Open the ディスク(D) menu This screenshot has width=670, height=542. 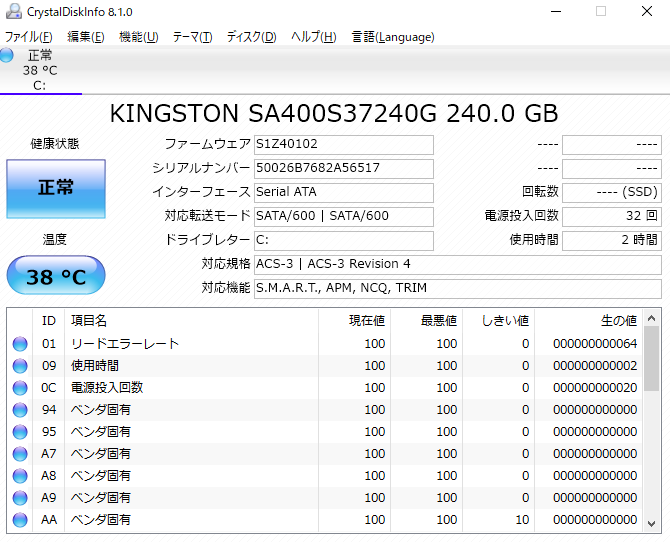coord(252,37)
